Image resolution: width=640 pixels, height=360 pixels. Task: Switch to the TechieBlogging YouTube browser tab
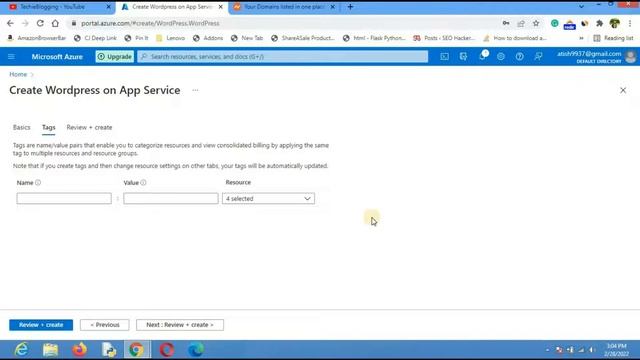(x=57, y=7)
